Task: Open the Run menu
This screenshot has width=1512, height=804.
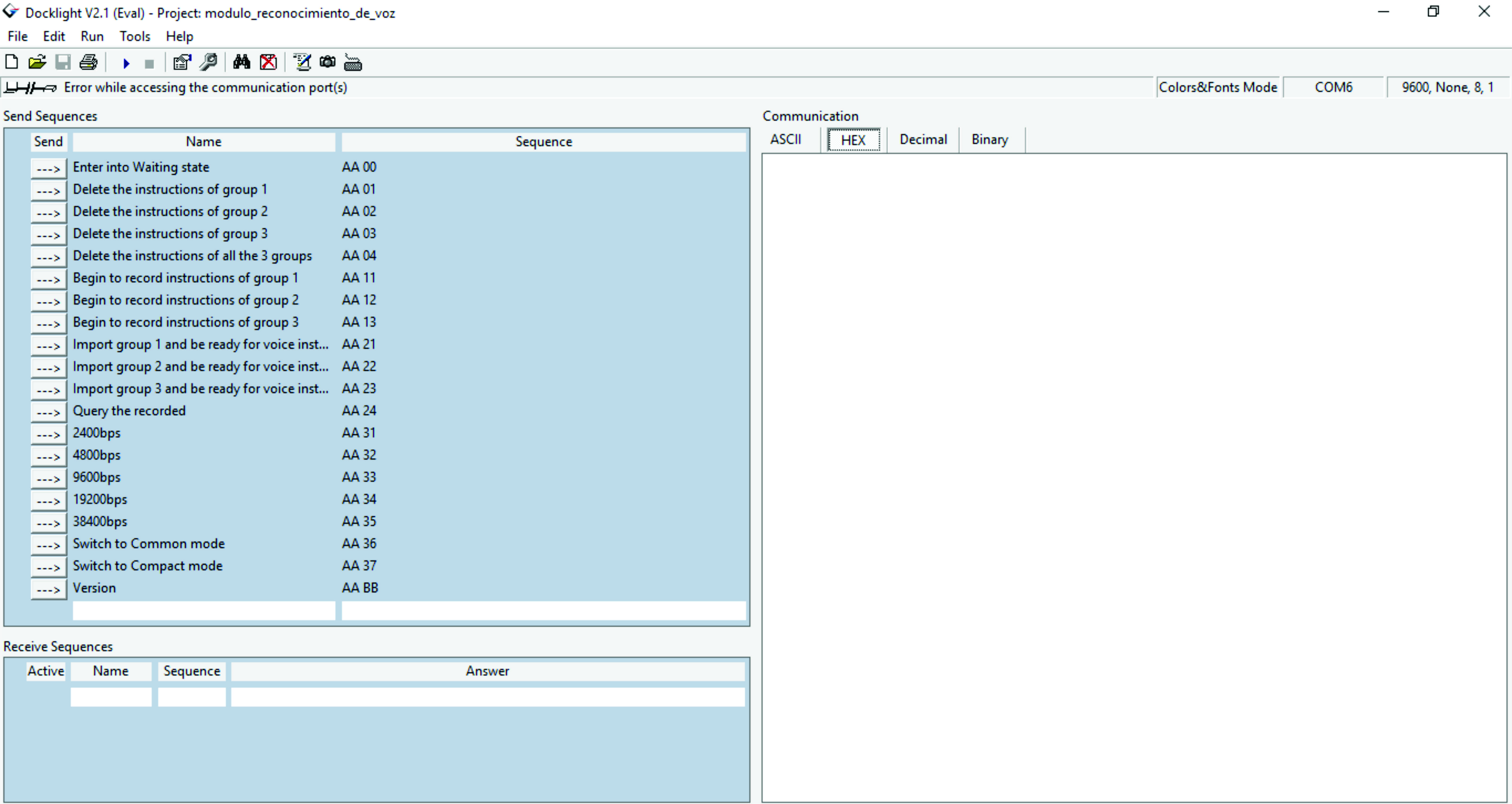Action: point(92,36)
